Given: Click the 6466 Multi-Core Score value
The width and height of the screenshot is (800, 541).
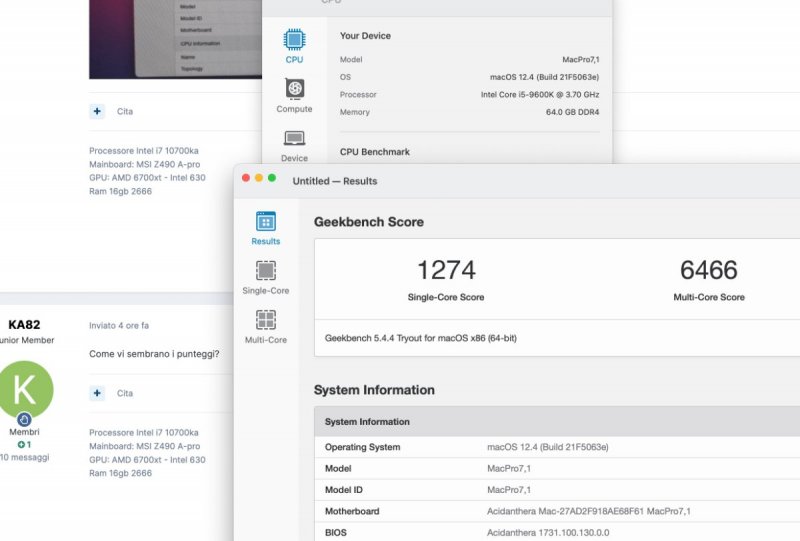Looking at the screenshot, I should click(709, 269).
